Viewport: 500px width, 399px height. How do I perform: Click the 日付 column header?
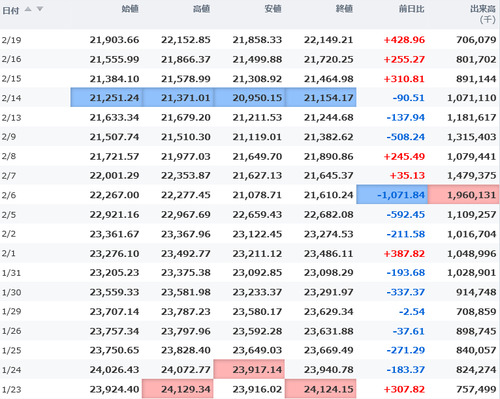11,10
